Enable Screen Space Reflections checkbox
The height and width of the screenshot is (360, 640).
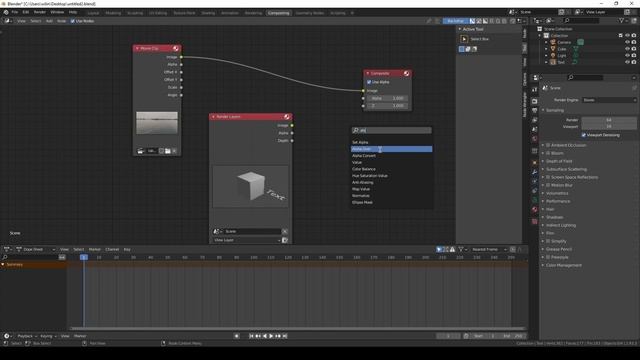point(548,177)
